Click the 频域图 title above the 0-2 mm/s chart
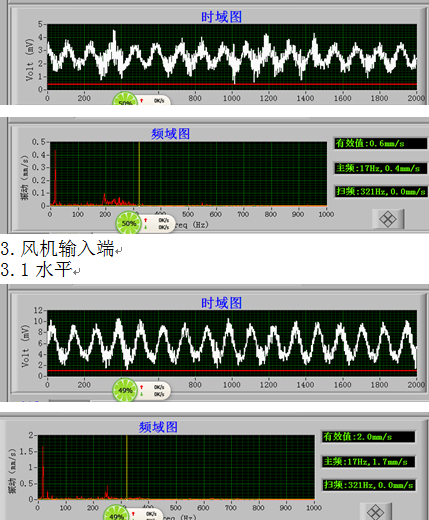 coord(158,427)
